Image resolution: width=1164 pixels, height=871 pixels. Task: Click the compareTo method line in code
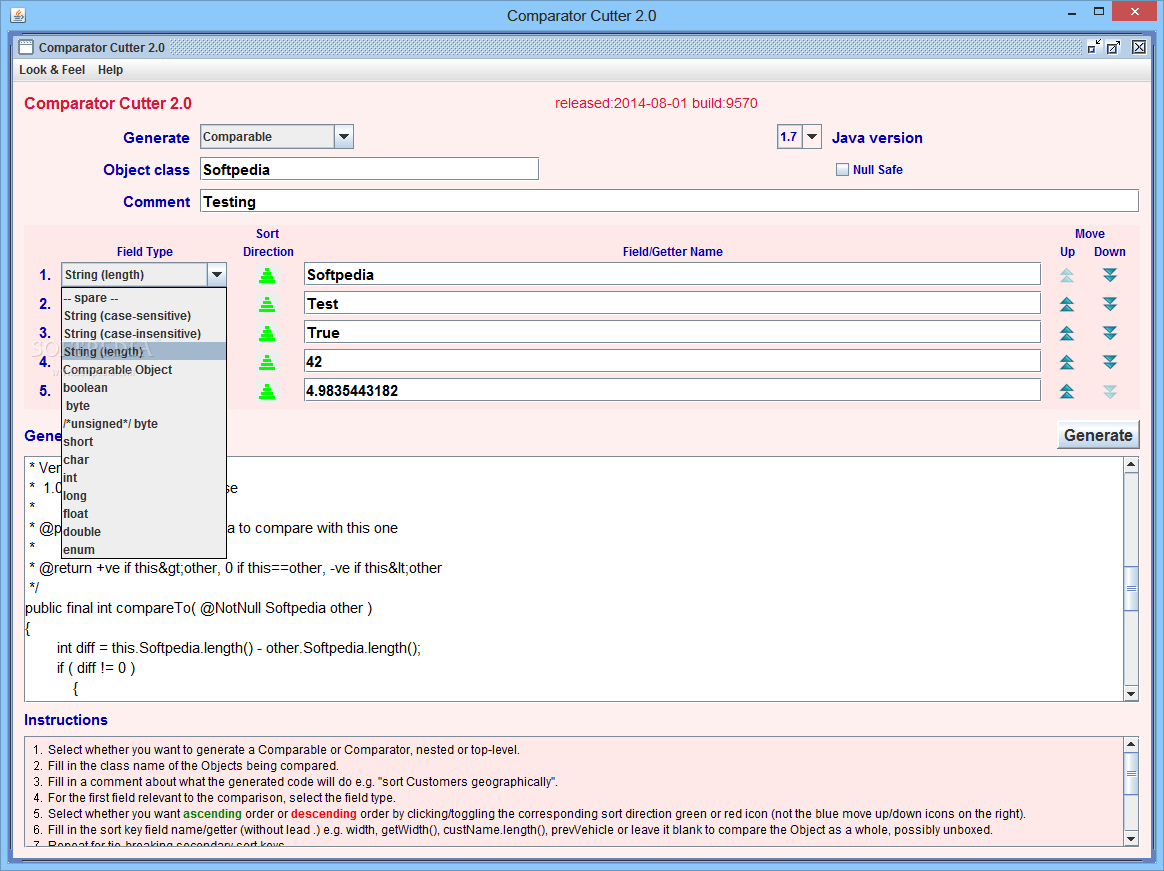point(198,608)
